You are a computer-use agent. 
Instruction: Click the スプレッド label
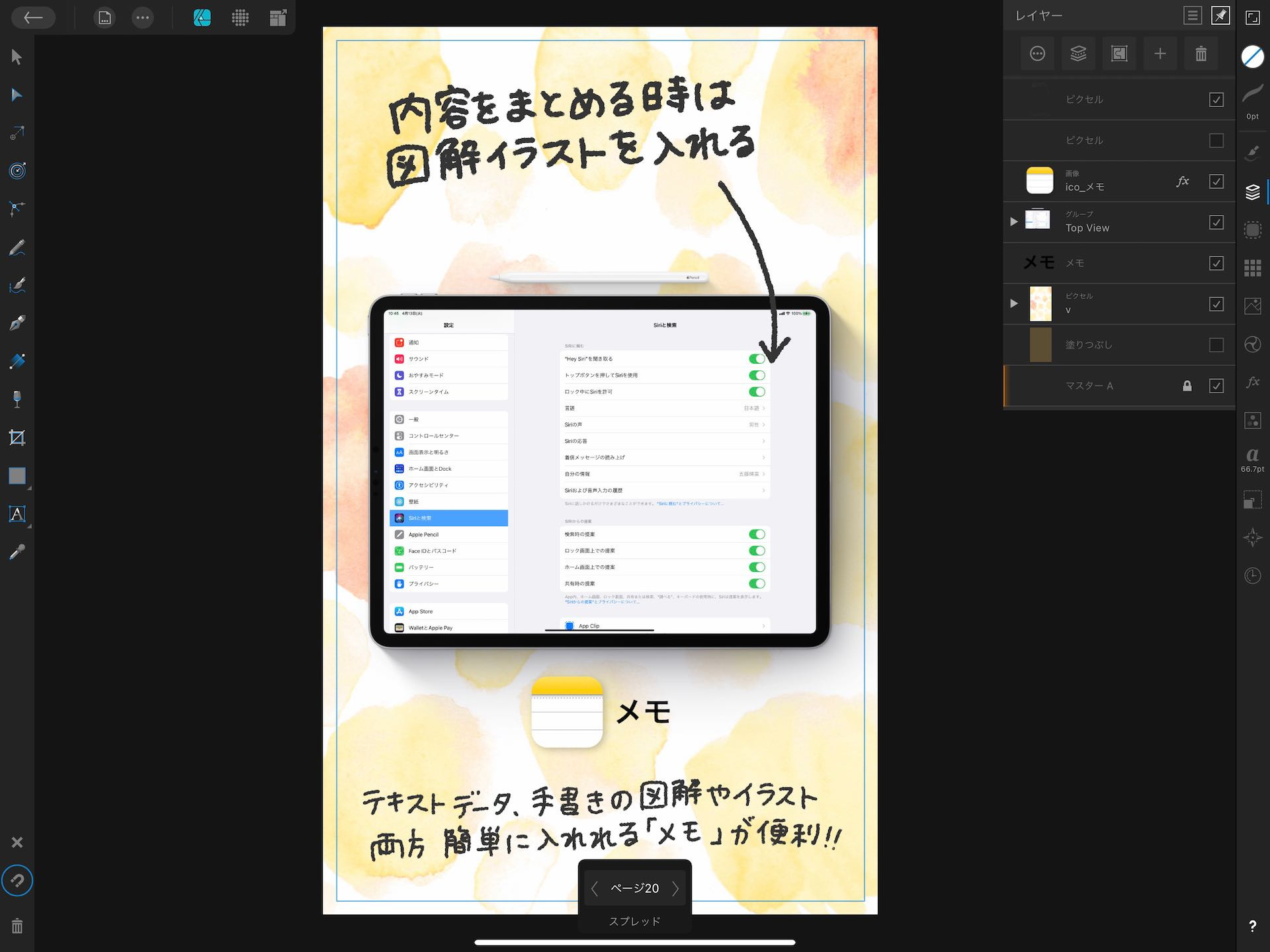tap(634, 922)
